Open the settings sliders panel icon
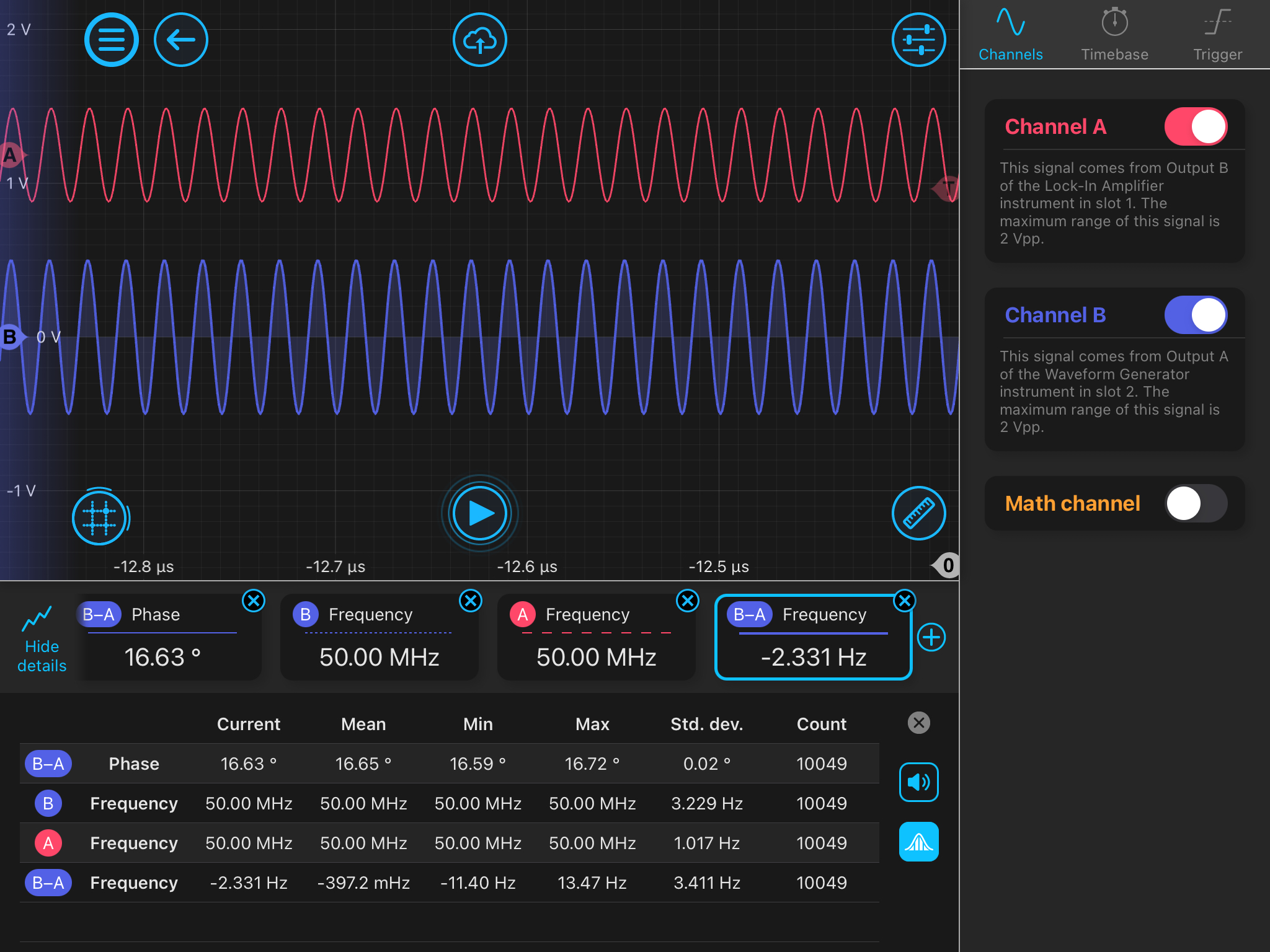The width and height of the screenshot is (1270, 952). click(x=918, y=40)
